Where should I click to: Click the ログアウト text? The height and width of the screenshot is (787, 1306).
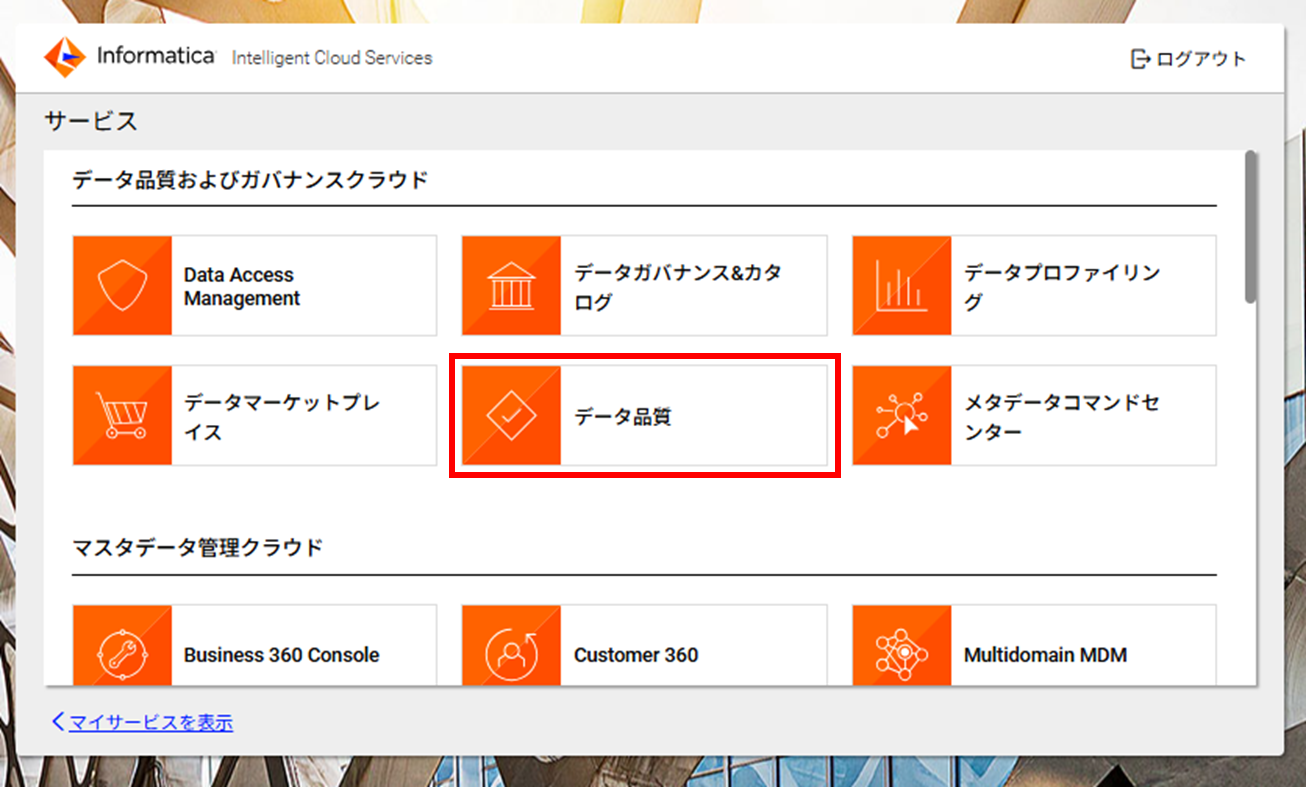coord(1201,59)
